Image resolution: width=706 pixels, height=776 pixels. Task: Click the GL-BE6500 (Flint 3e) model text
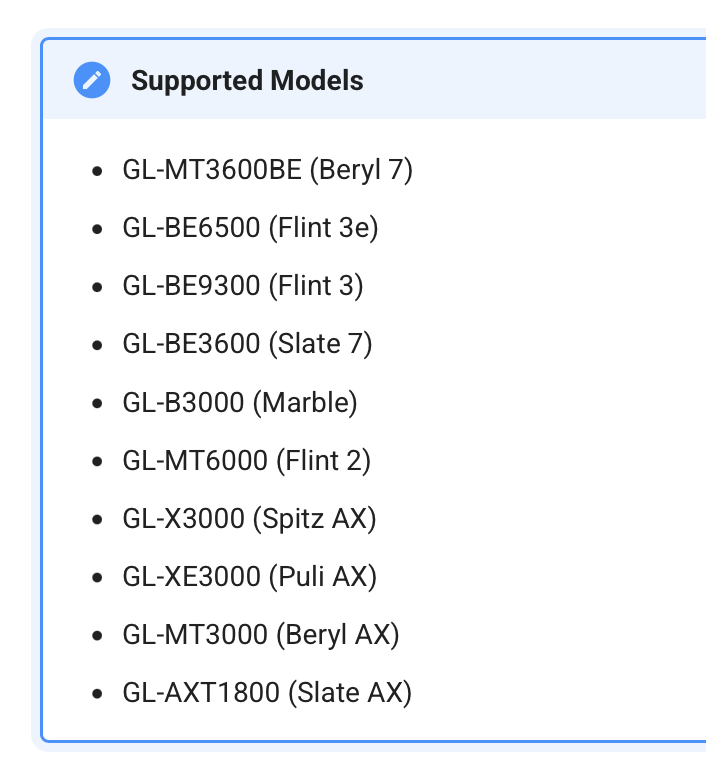point(250,228)
